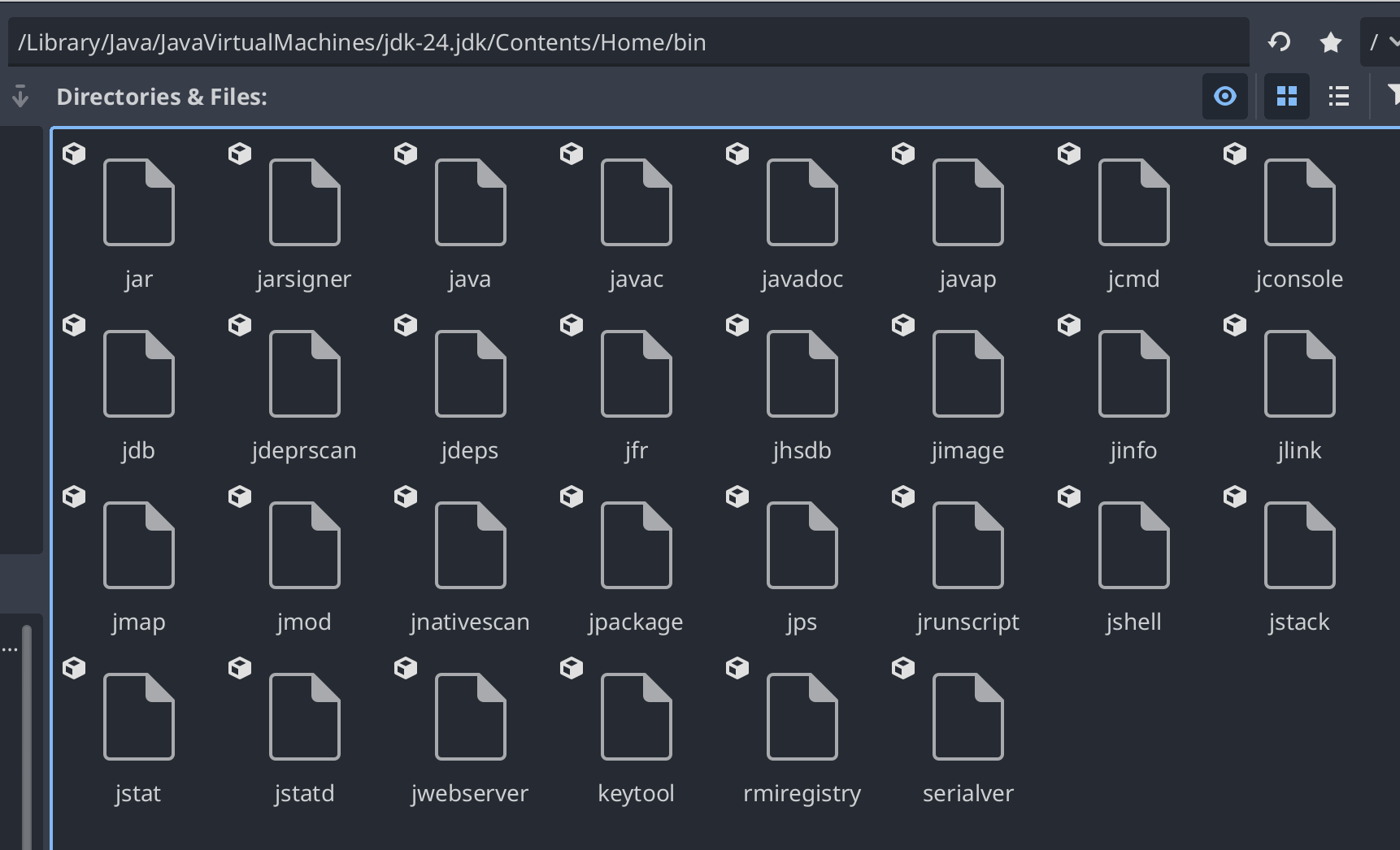Screen dimensions: 1400x850
Task: Click the path input field
Action: tap(628, 42)
